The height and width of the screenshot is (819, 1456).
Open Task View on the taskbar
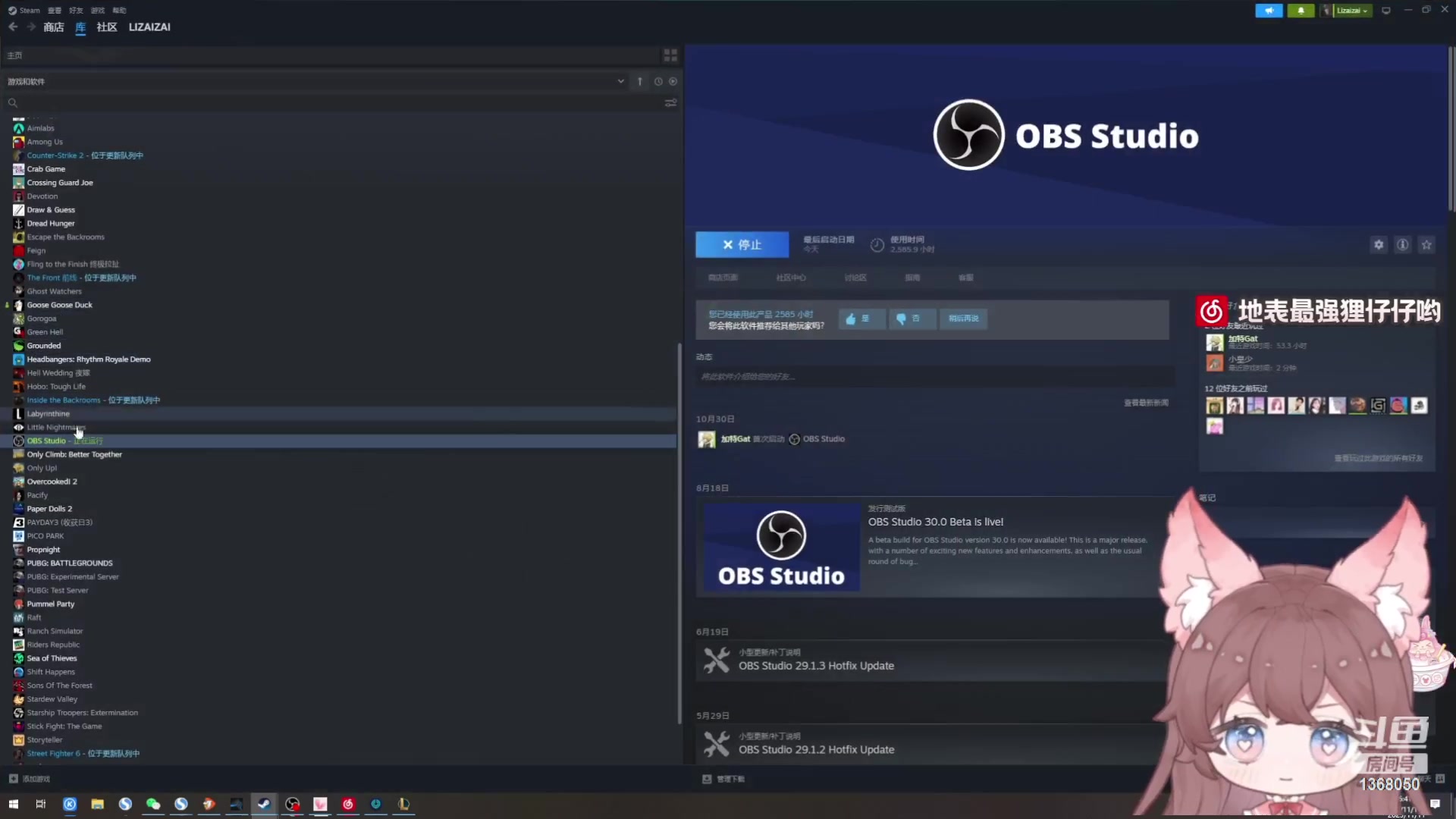[x=41, y=804]
